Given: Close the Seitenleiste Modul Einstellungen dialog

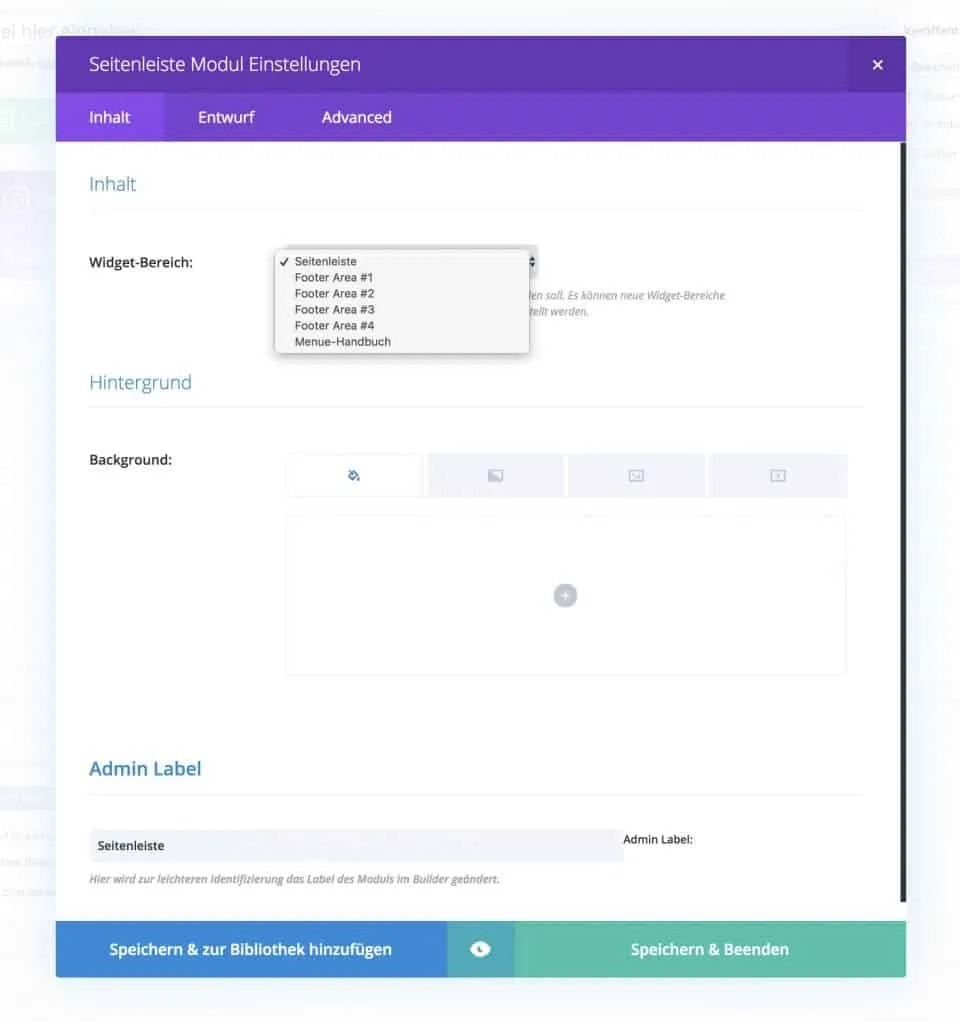Looking at the screenshot, I should (x=877, y=65).
